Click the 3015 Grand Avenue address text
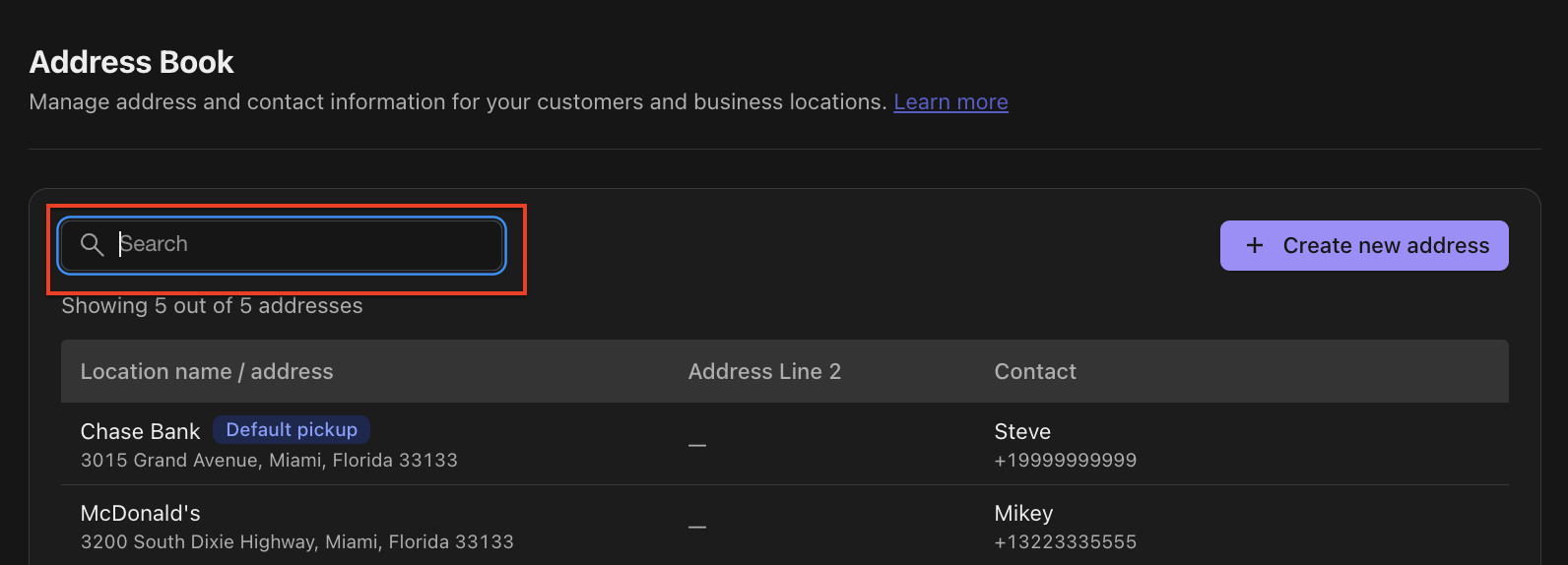Image resolution: width=1568 pixels, height=565 pixels. click(269, 460)
